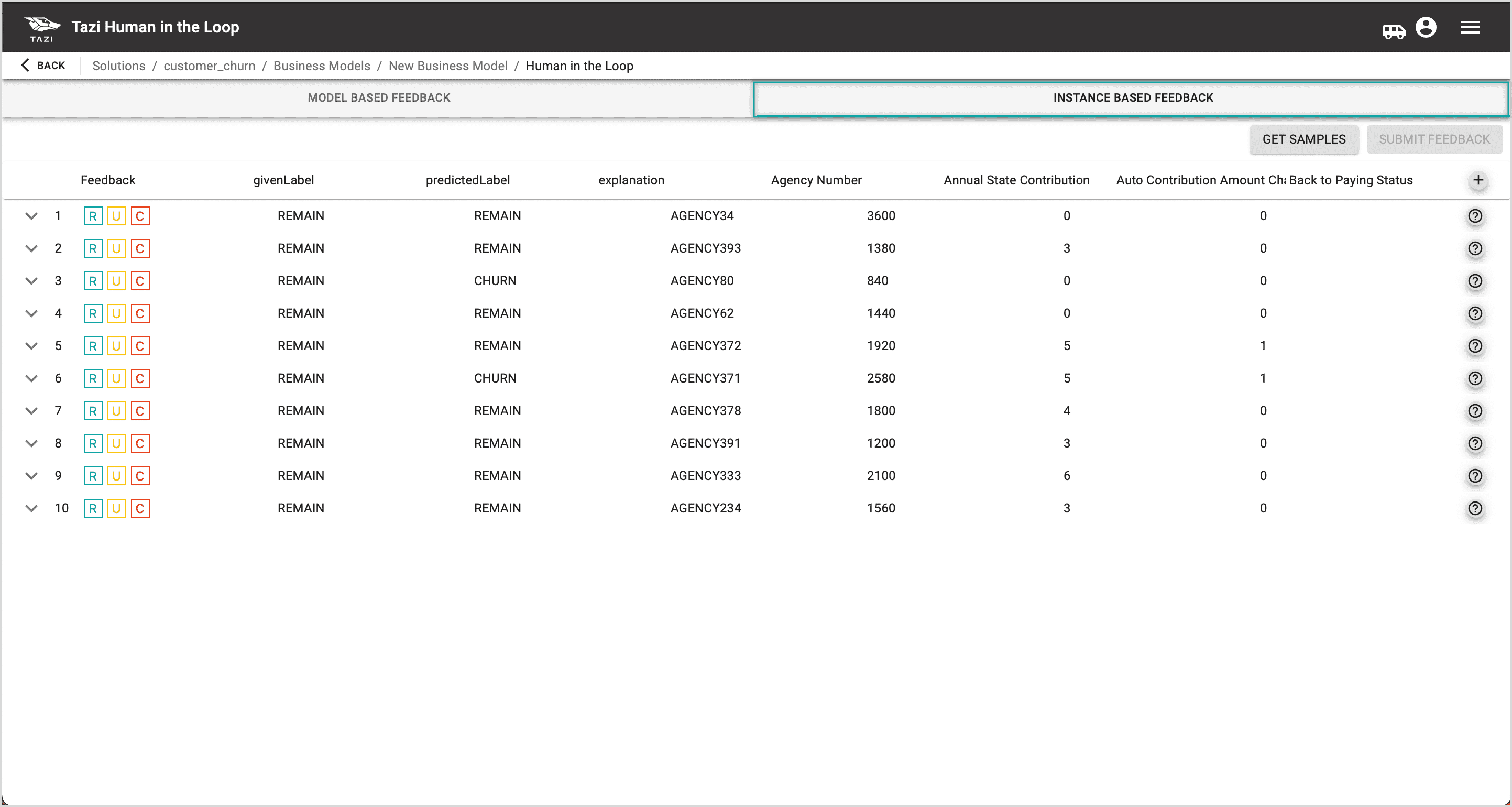Mark row 9 as C feedback
The width and height of the screenshot is (1512, 807).
tap(140, 476)
